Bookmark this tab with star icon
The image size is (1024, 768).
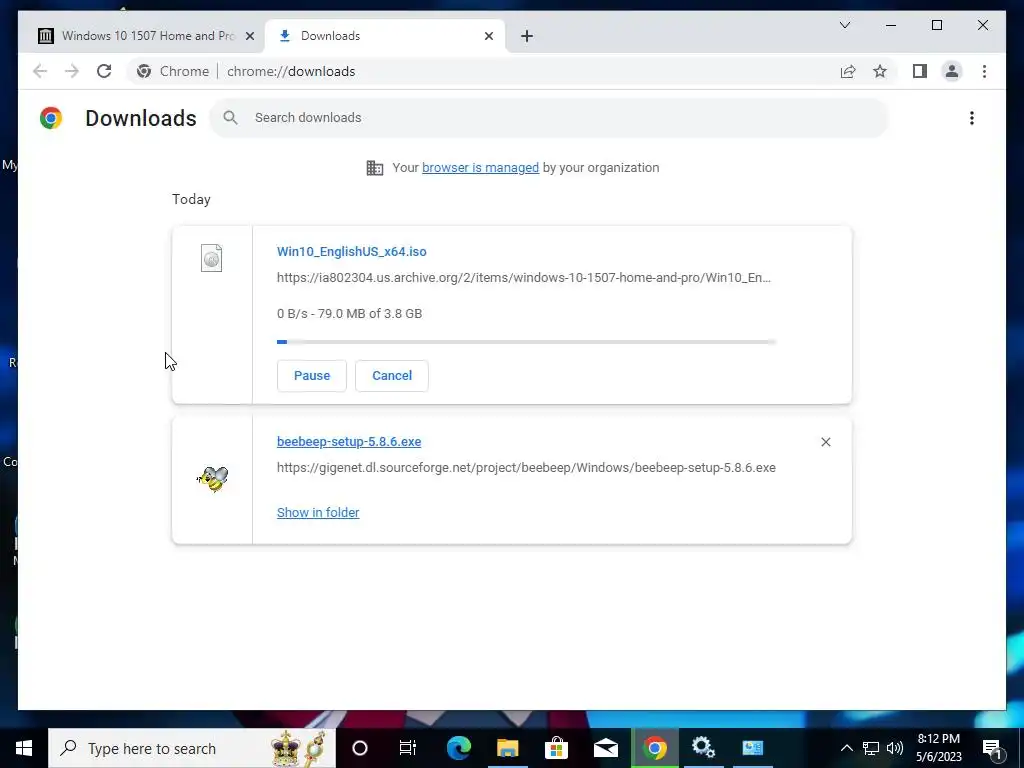tap(880, 71)
